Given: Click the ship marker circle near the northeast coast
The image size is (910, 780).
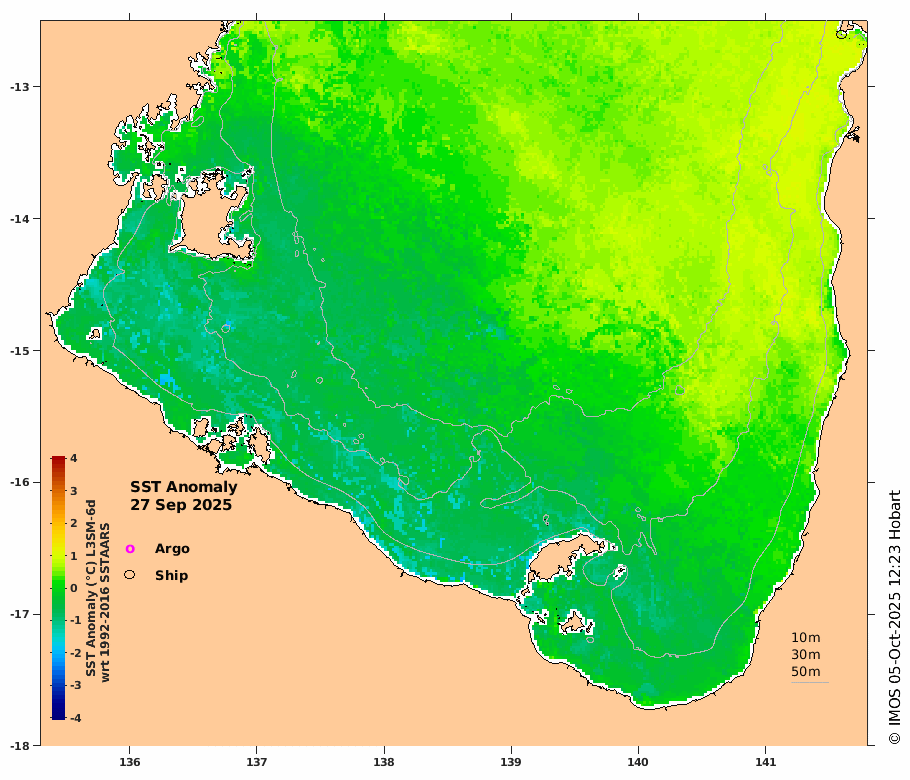Looking at the screenshot, I should pos(841,35).
